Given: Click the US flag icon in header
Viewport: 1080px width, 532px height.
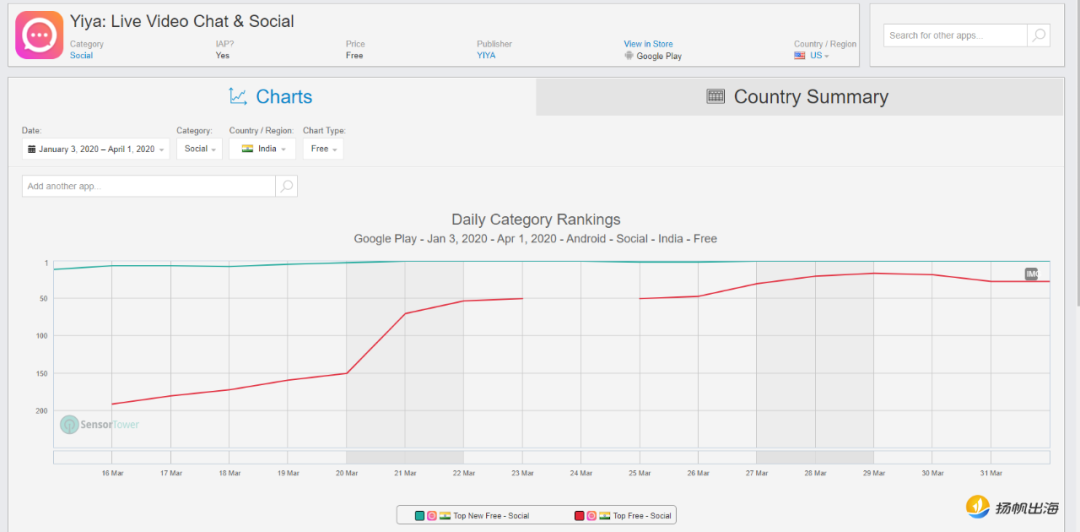Looking at the screenshot, I should [x=800, y=56].
